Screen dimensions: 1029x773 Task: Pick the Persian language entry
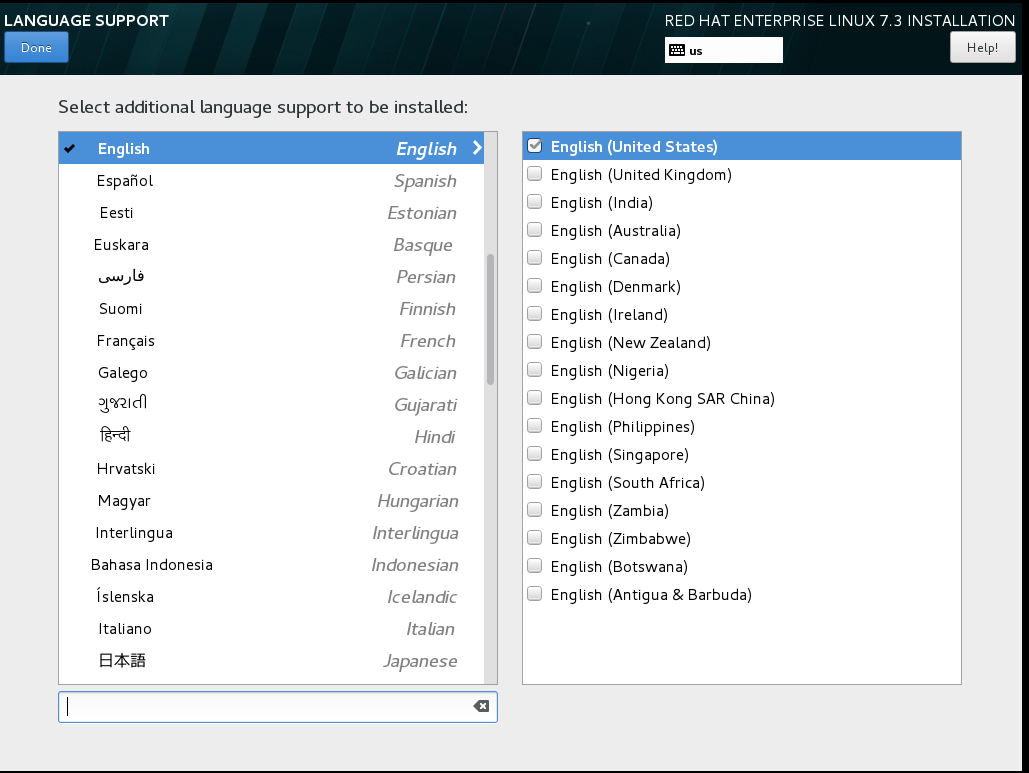pos(272,276)
